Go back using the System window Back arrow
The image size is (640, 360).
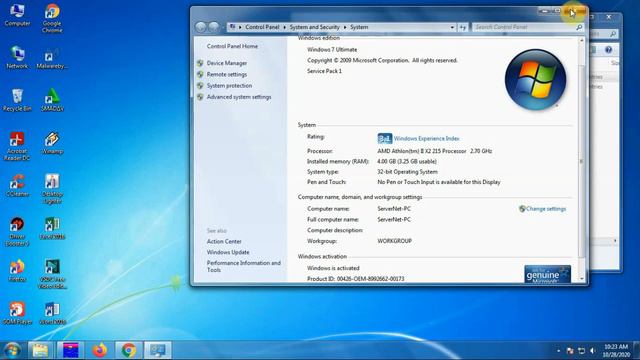tap(200, 27)
